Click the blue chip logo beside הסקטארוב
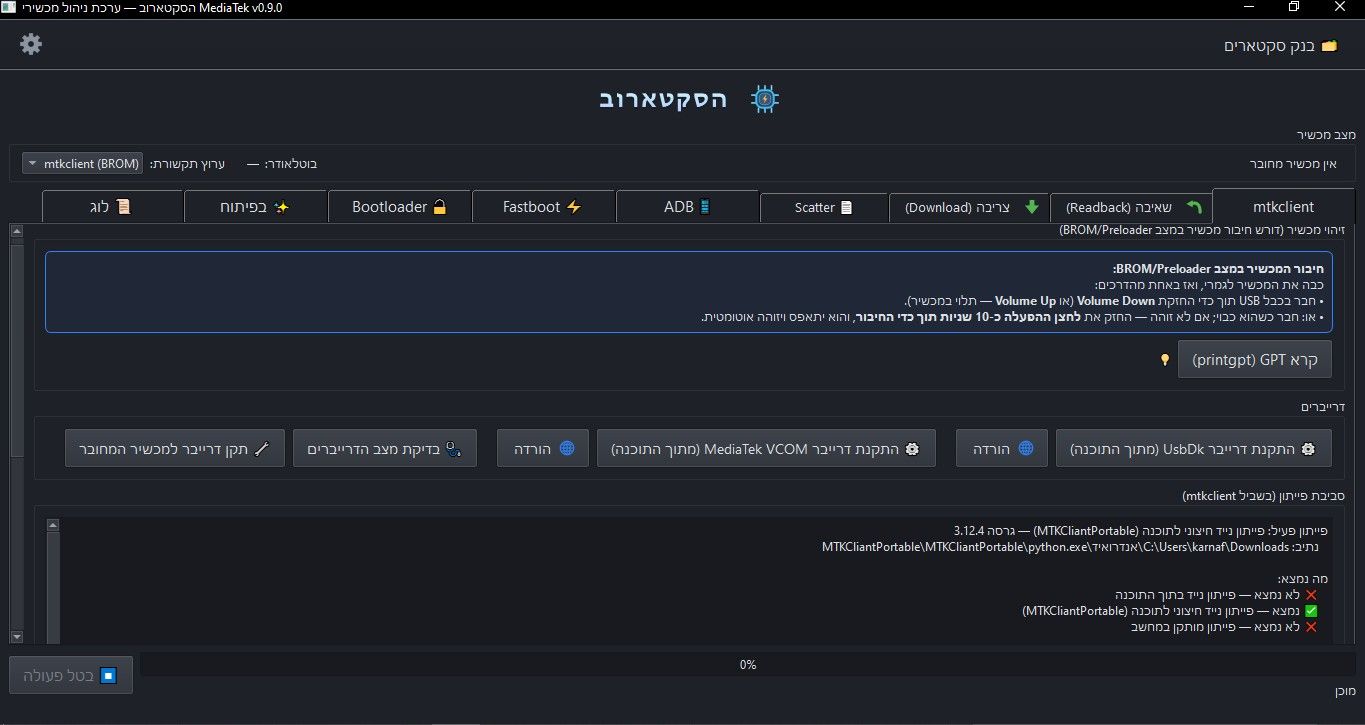This screenshot has width=1365, height=725. click(765, 99)
